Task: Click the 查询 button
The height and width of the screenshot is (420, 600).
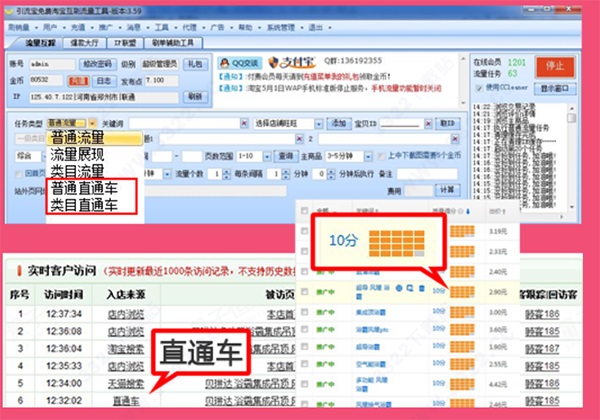Action: [x=286, y=156]
